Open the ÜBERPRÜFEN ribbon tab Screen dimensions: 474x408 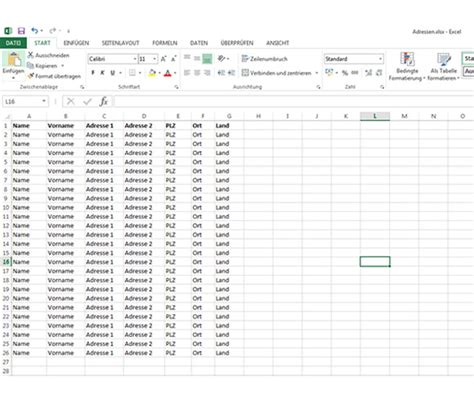coord(237,43)
